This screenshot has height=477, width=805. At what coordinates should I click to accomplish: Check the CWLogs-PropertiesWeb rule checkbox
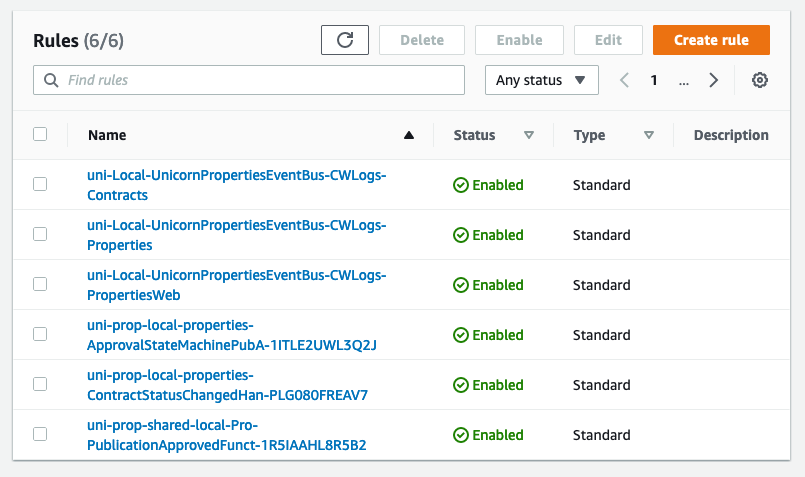40,284
